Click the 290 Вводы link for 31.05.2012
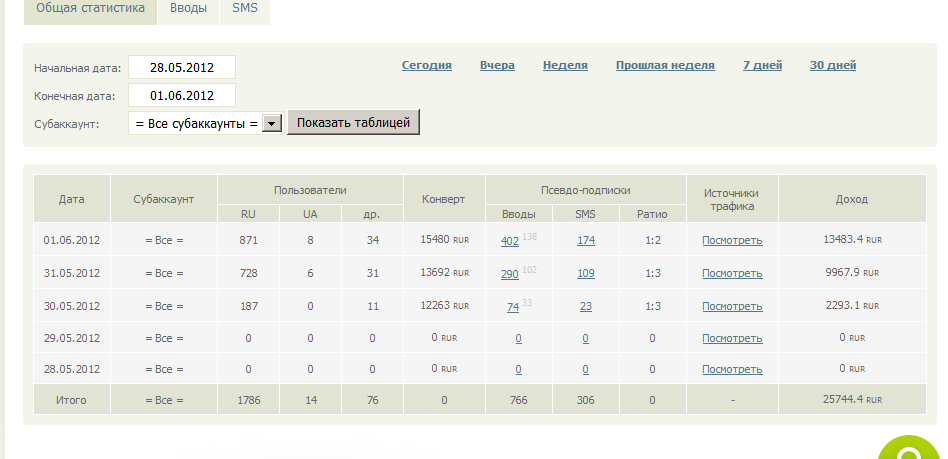 point(510,274)
